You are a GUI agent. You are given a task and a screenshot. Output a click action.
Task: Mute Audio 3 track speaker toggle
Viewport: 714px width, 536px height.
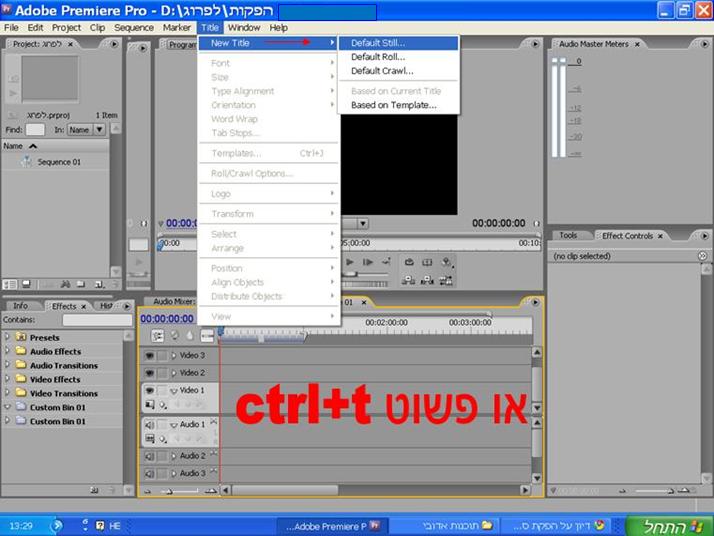149,474
